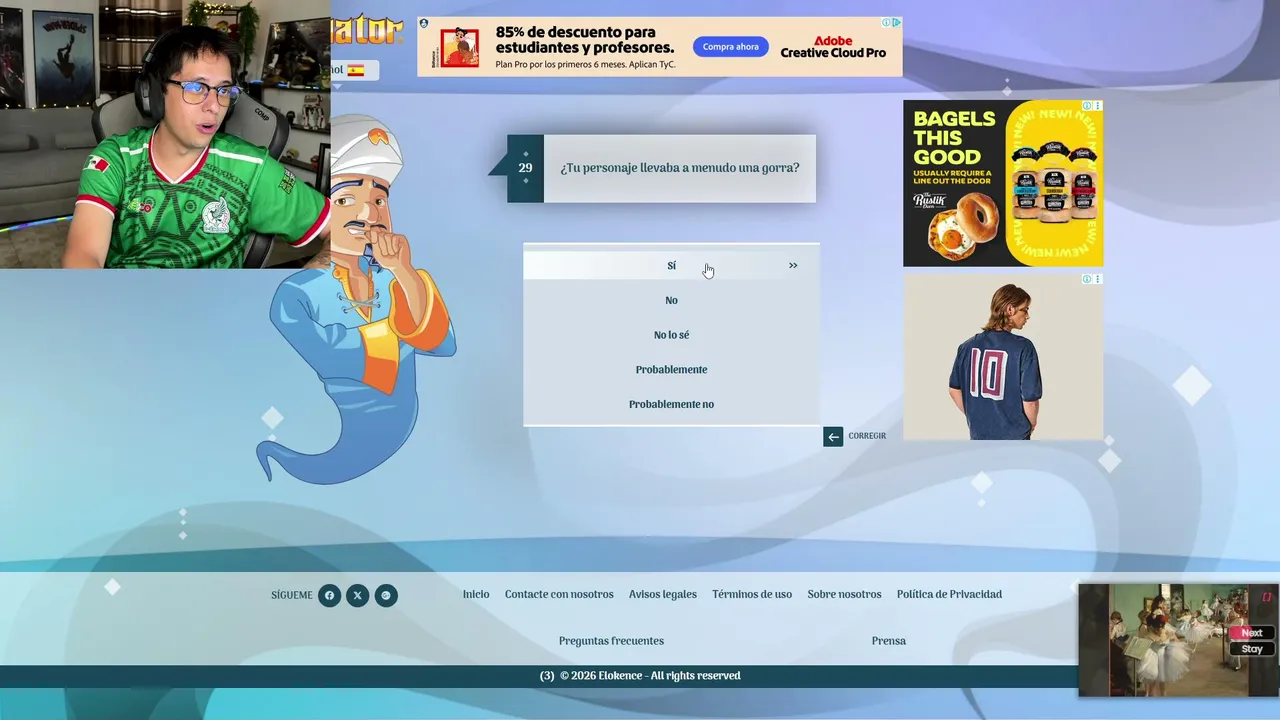Click the question text about a gorra

coord(680,168)
